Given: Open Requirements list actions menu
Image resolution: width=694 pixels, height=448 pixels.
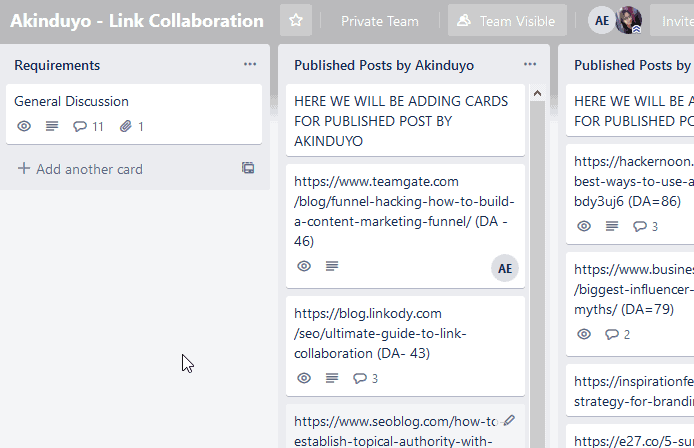Looking at the screenshot, I should click(250, 65).
